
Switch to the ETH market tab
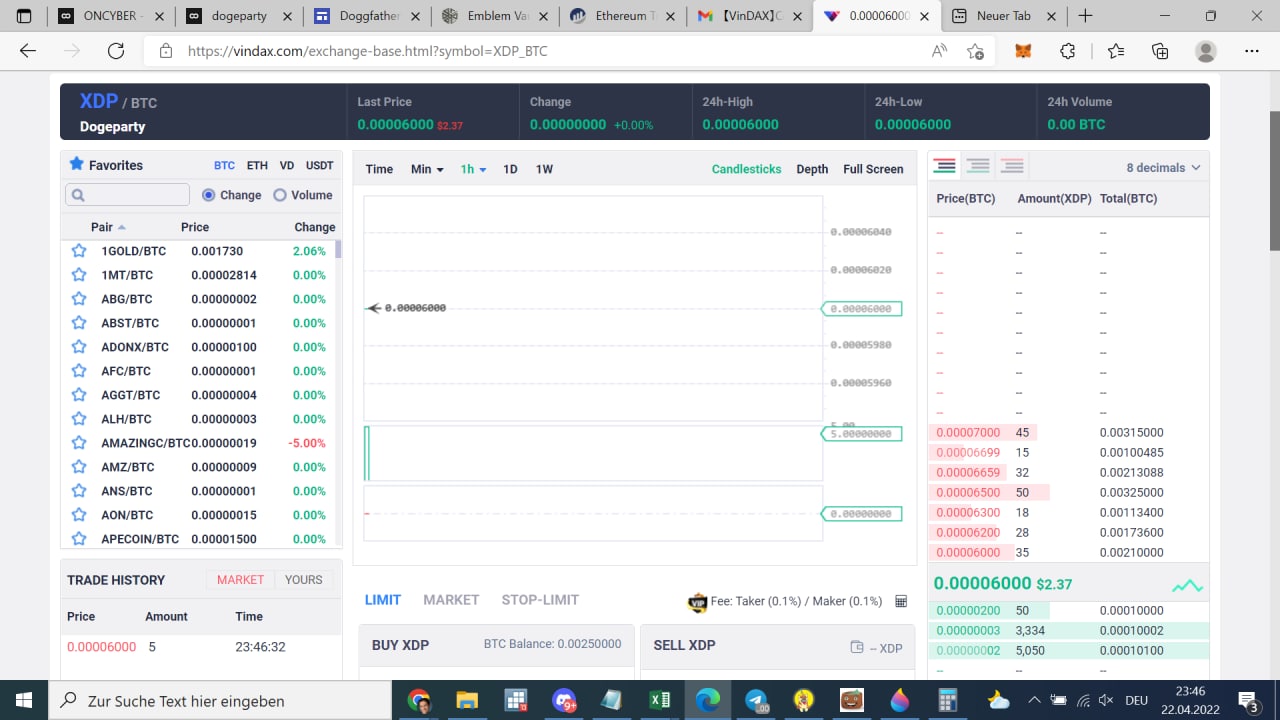(x=257, y=165)
